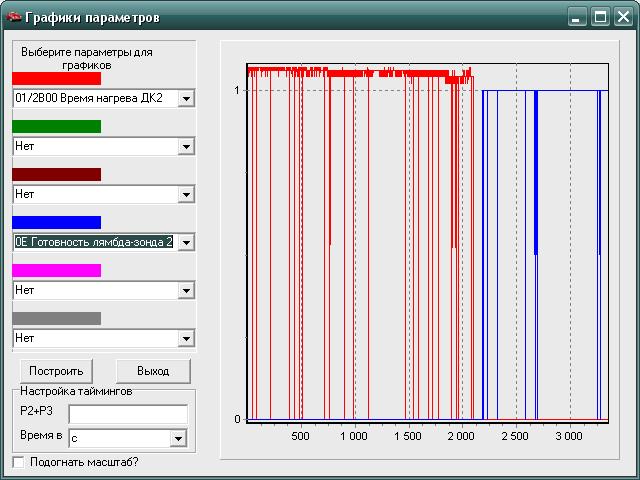Open the dark red series parameter dropdown
The image size is (640, 480).
tap(186, 194)
